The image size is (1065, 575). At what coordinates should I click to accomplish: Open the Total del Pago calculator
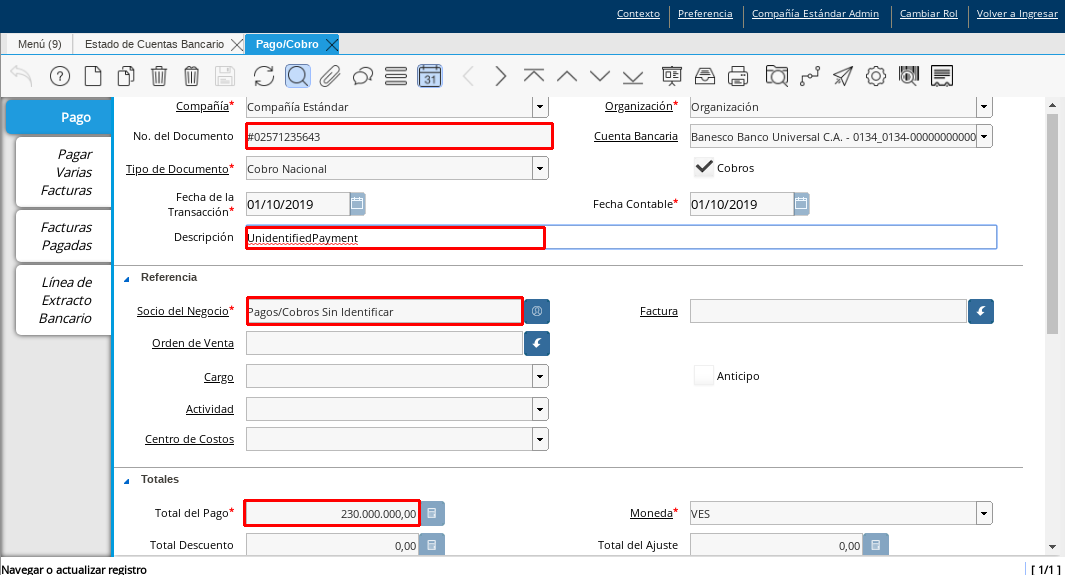432,513
